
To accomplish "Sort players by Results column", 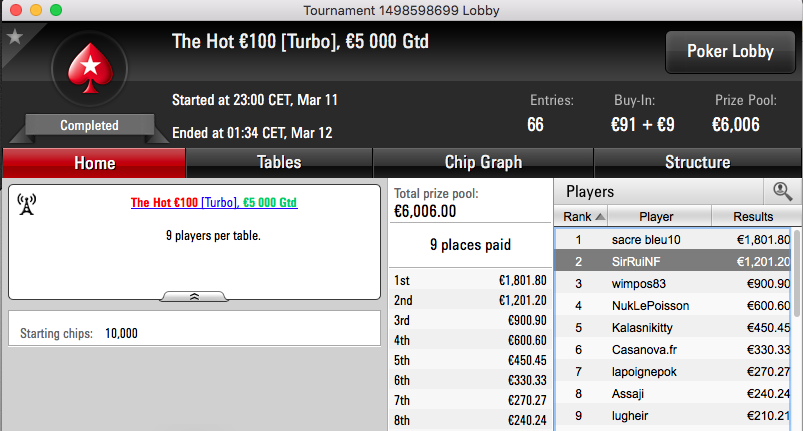I will pyautogui.click(x=755, y=217).
